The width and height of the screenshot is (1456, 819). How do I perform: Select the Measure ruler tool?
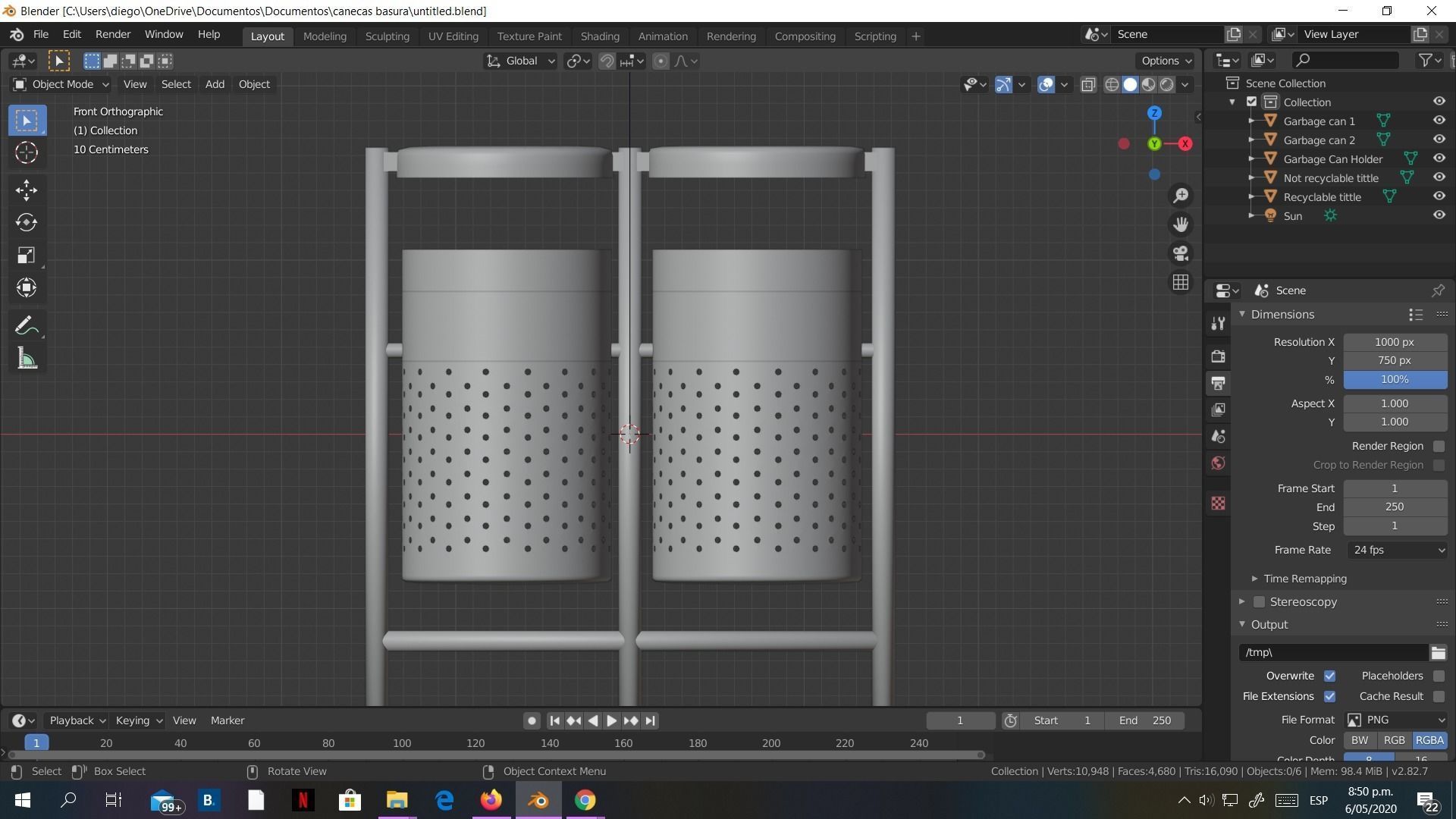[x=27, y=359]
